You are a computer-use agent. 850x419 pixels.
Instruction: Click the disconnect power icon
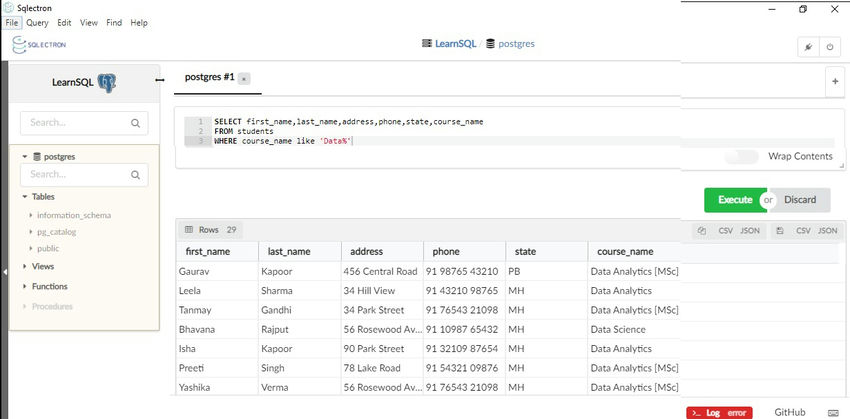(830, 47)
